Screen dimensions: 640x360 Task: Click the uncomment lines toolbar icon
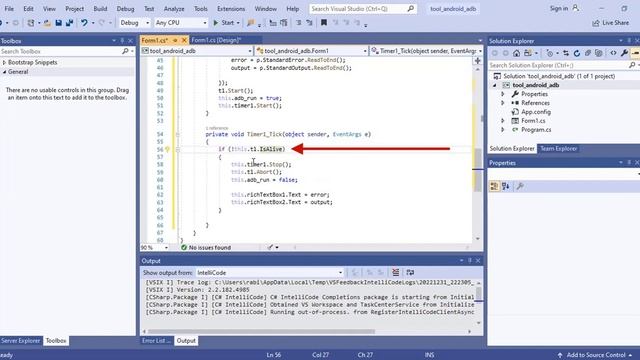[x=309, y=23]
